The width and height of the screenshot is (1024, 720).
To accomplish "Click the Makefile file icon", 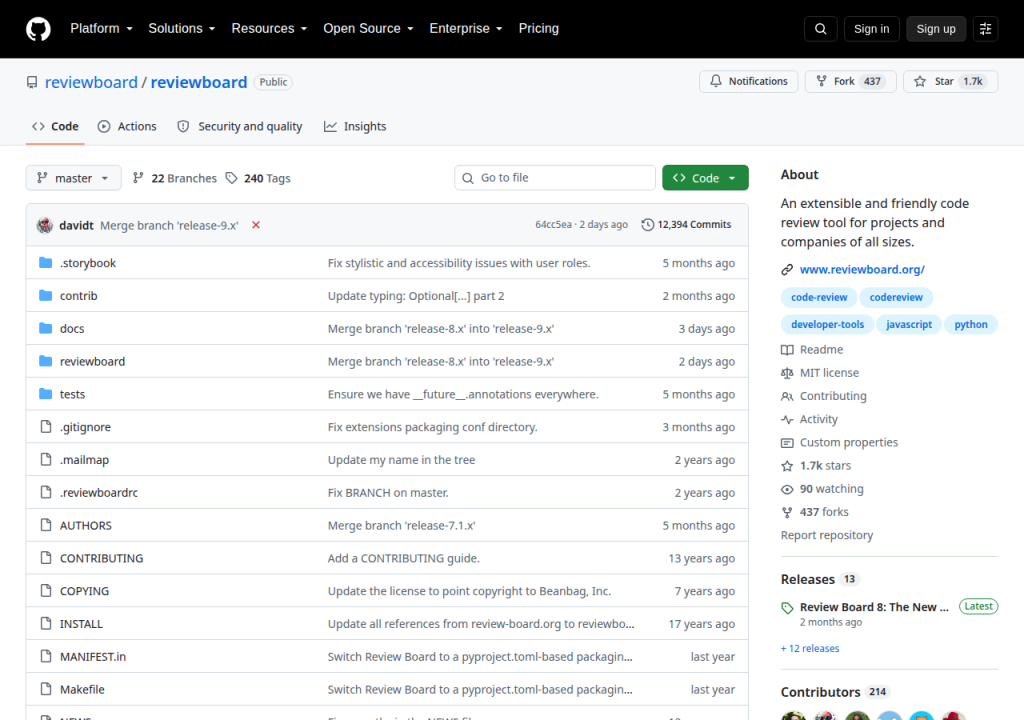I will [x=46, y=689].
